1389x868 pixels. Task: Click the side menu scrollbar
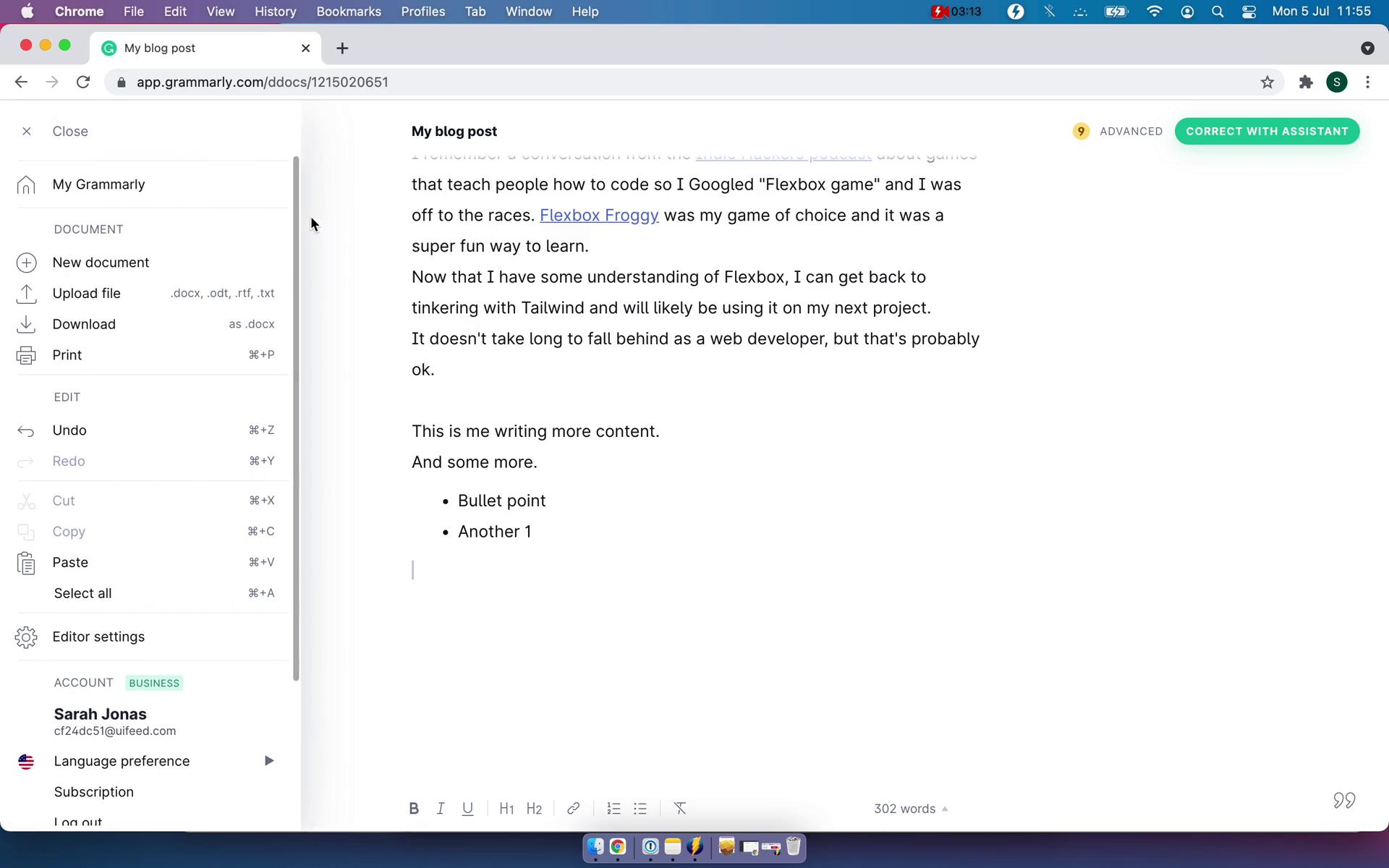click(296, 418)
